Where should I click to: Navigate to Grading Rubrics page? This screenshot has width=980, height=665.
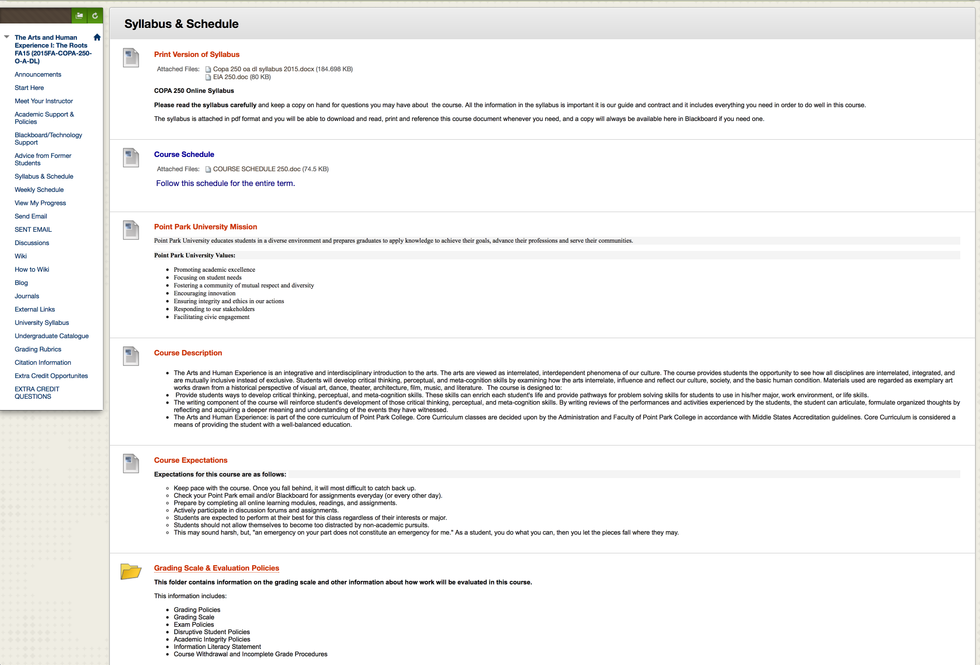38,349
